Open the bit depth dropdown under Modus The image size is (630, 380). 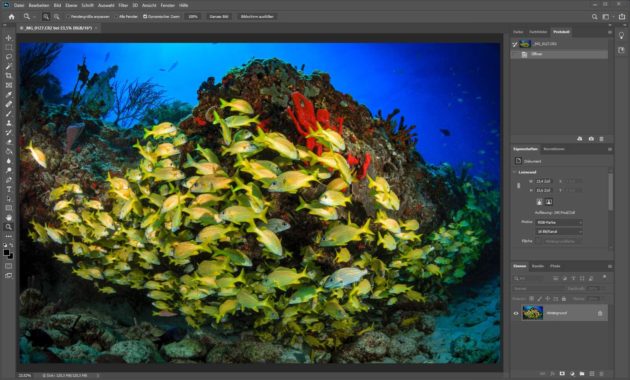coord(559,232)
